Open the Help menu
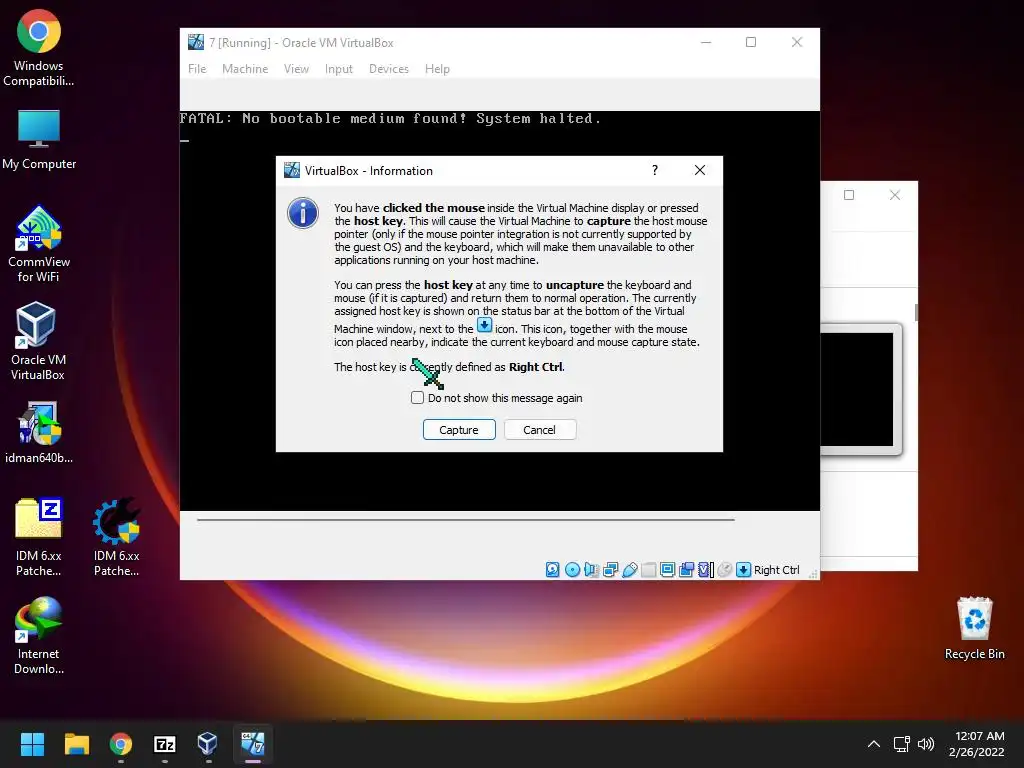 point(437,69)
